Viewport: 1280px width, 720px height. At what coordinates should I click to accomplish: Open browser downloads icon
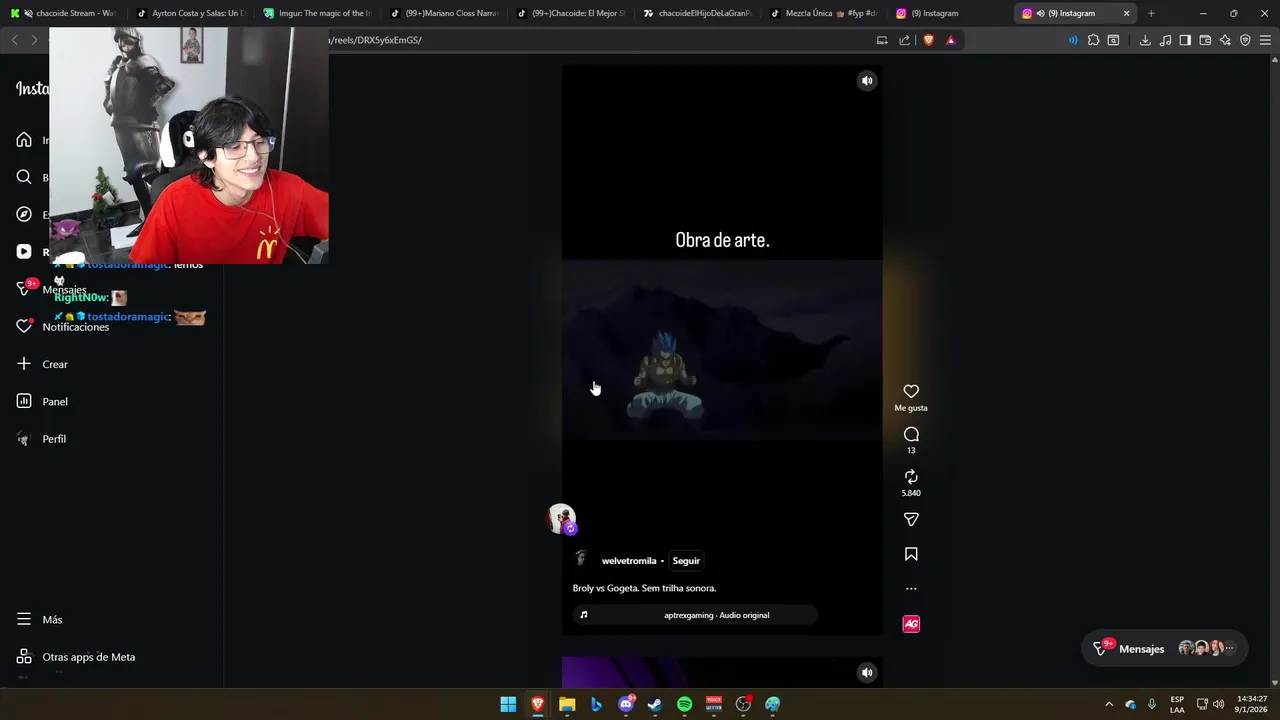tap(1145, 40)
